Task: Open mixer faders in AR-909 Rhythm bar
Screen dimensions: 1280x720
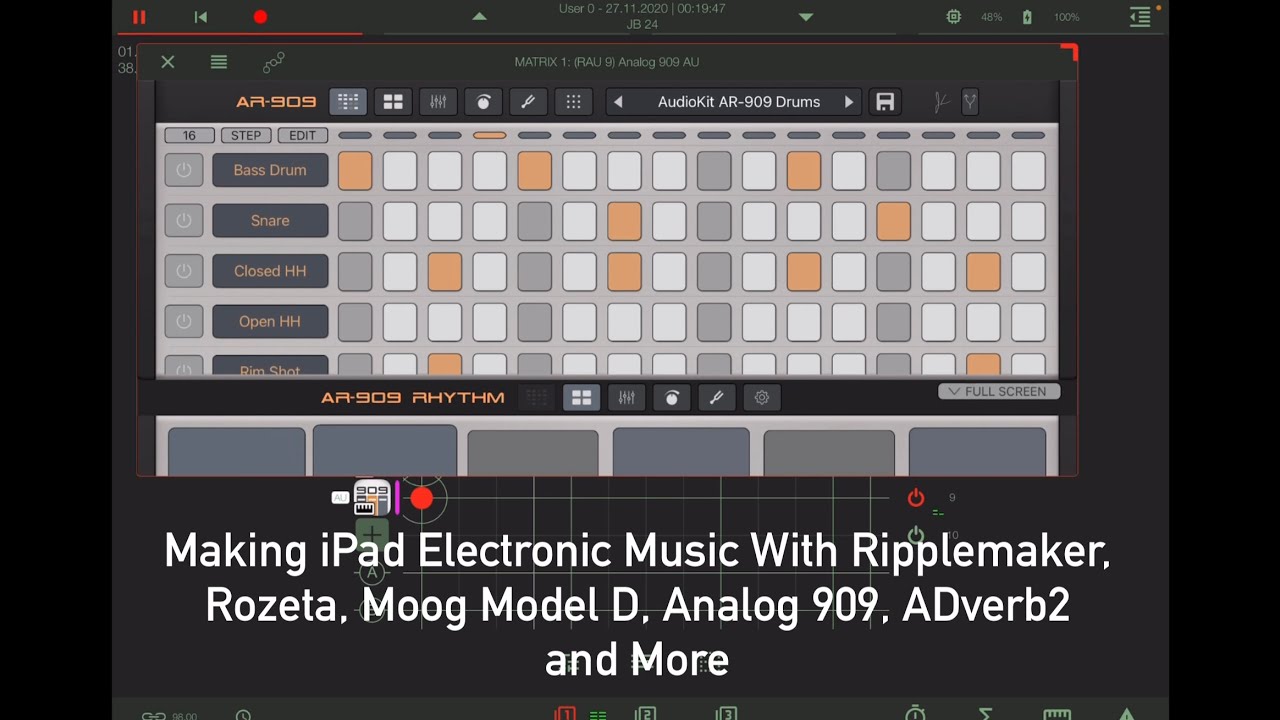Action: click(x=626, y=398)
